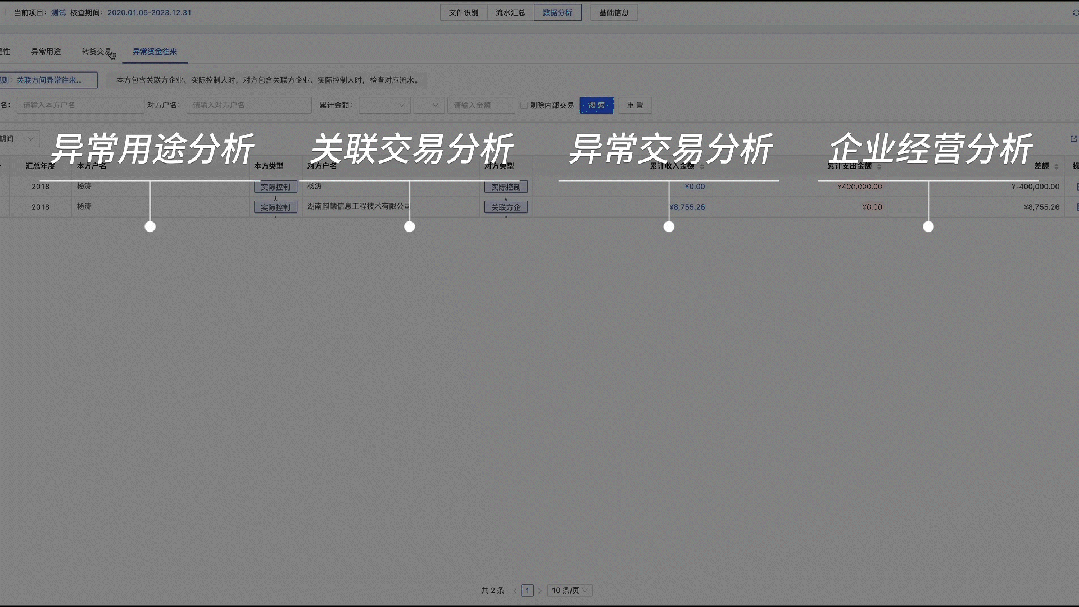The height and width of the screenshot is (607, 1079).
Task: Click the 对方户名 column header
Action: tap(321, 166)
